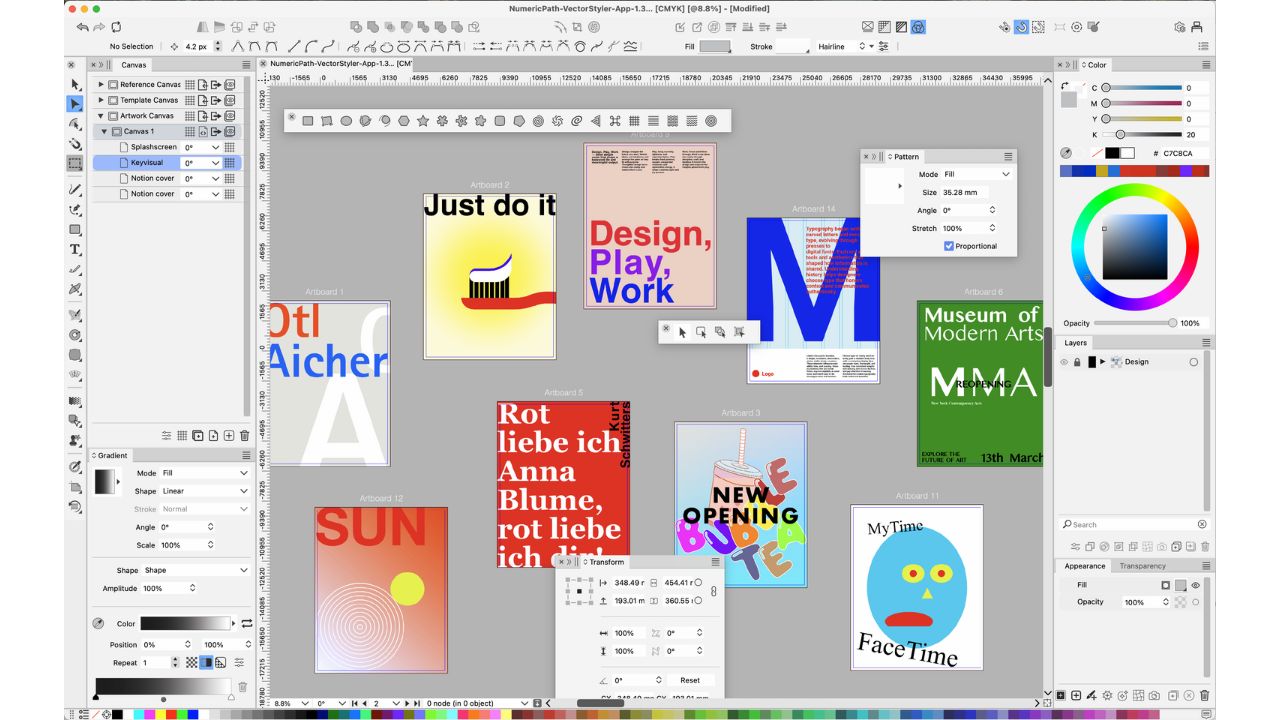Clear the search field in the Layers panel

1201,524
